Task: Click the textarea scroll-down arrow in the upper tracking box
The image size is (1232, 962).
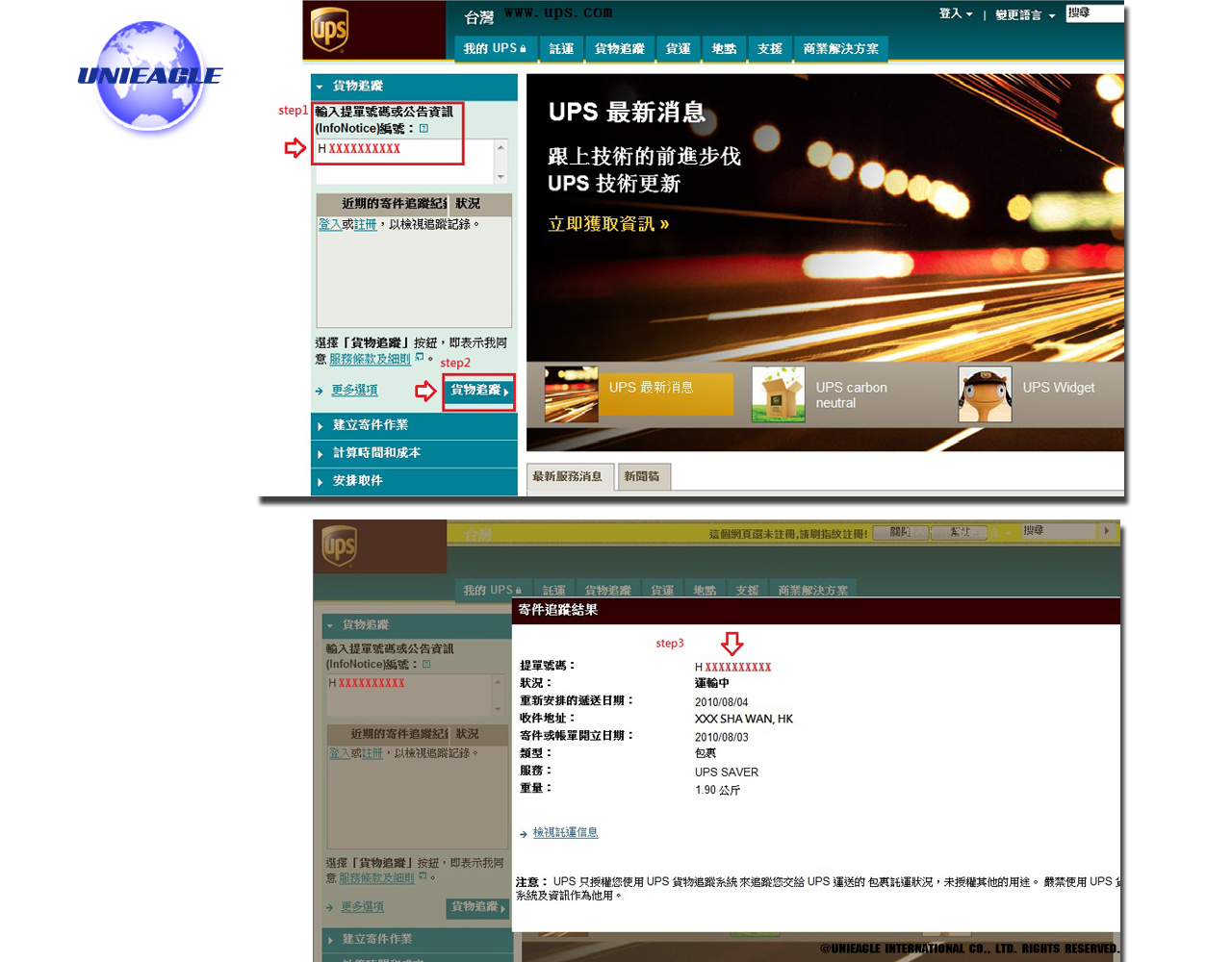Action: [x=500, y=177]
